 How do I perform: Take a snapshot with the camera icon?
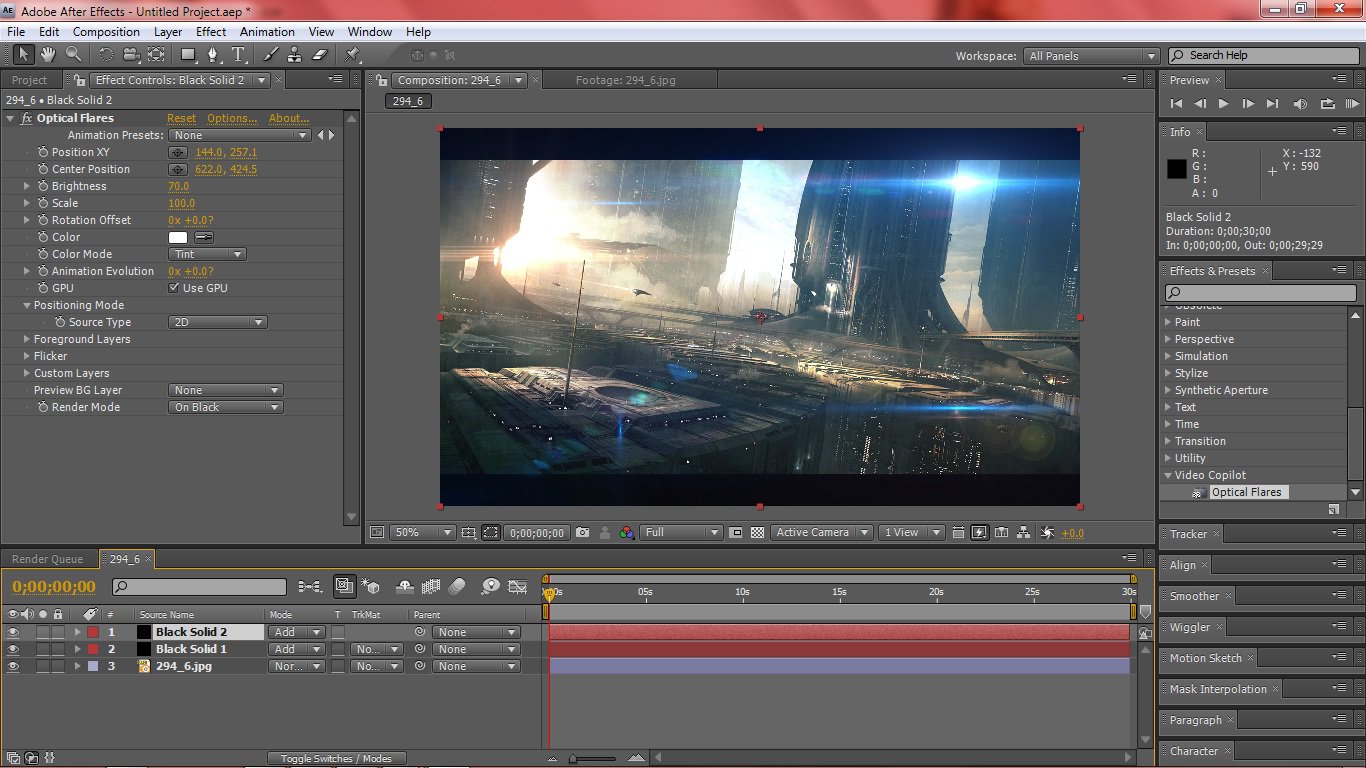582,533
